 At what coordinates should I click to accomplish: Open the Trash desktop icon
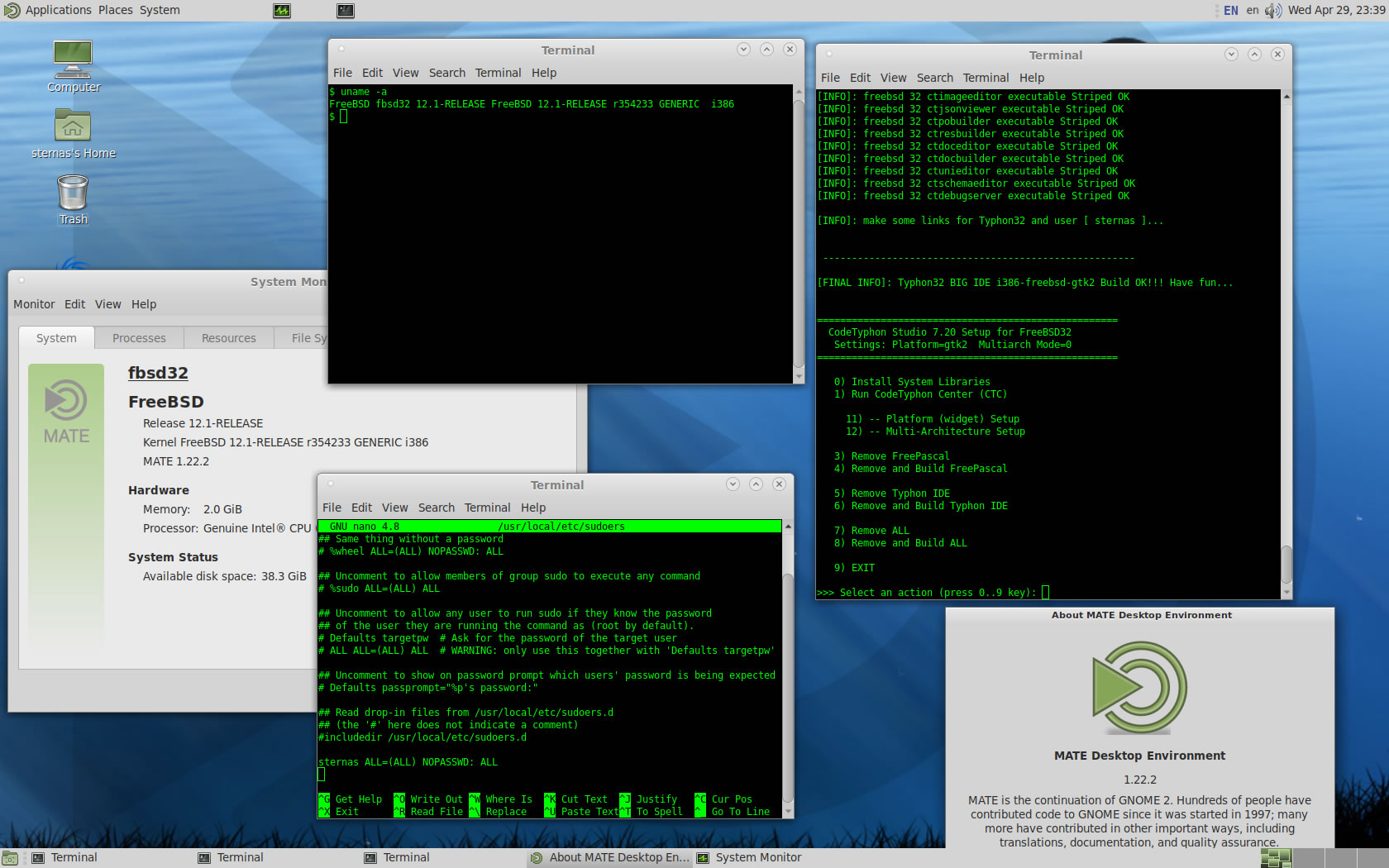pos(73,200)
